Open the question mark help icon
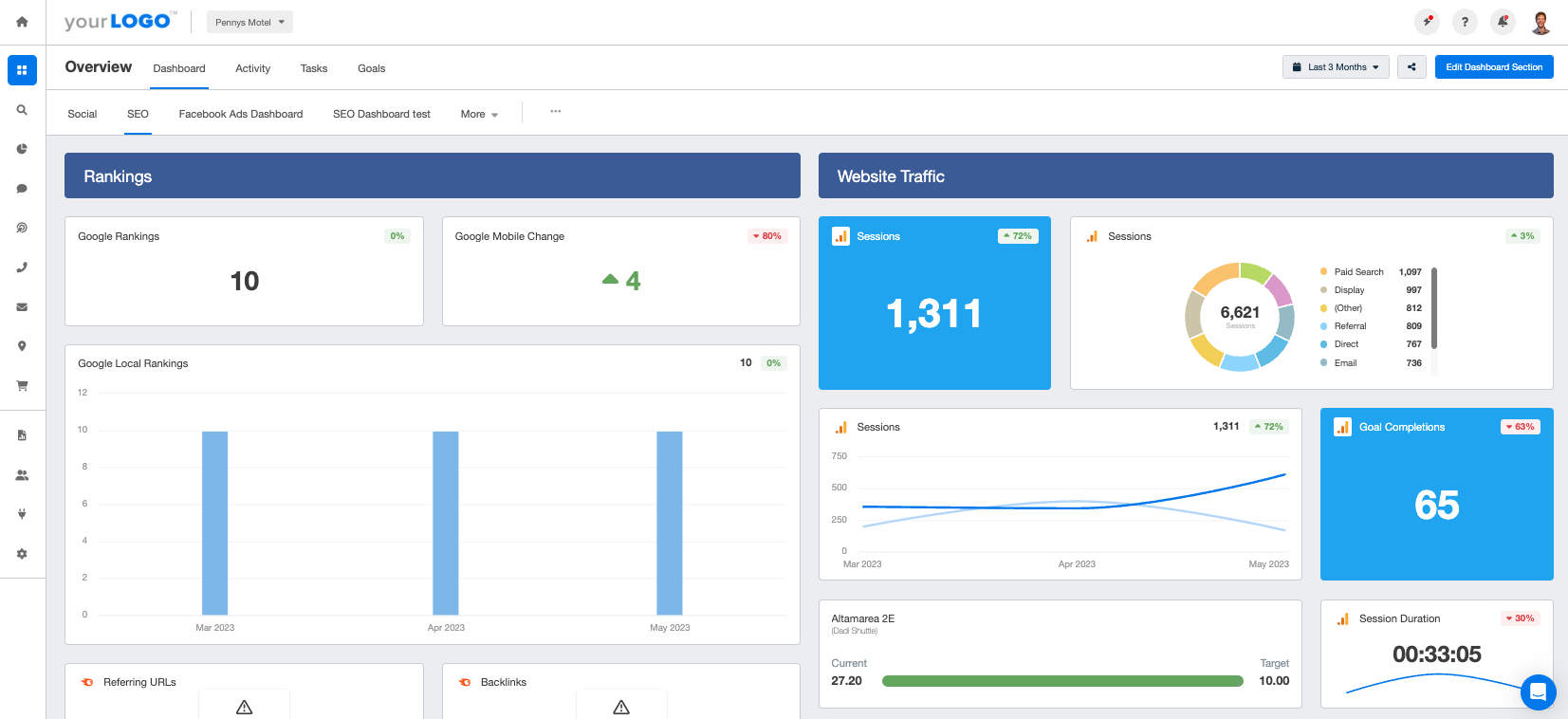This screenshot has width=1568, height=719. (1465, 22)
